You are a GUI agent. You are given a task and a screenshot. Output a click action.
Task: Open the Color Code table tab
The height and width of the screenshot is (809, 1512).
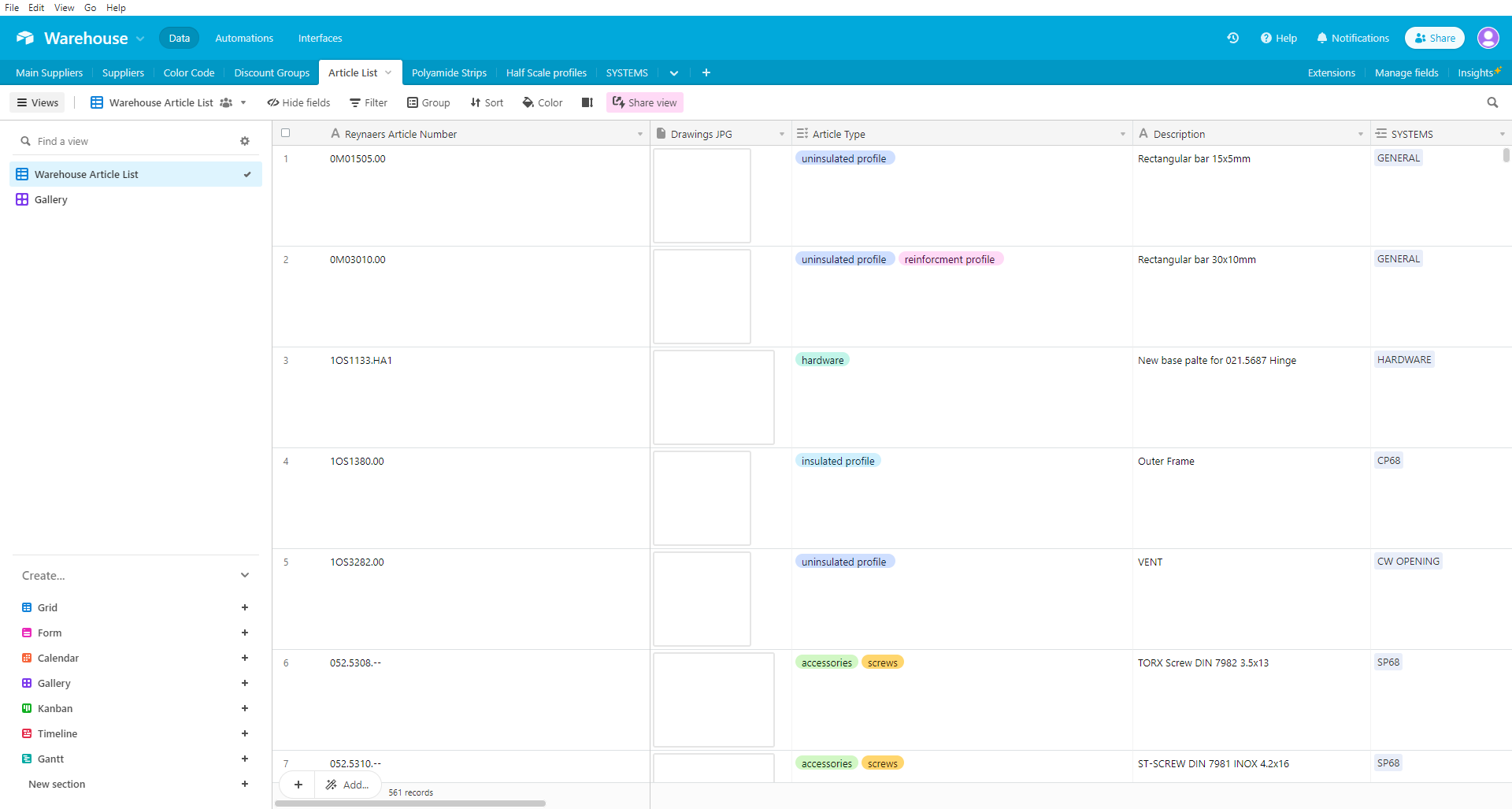(x=189, y=72)
